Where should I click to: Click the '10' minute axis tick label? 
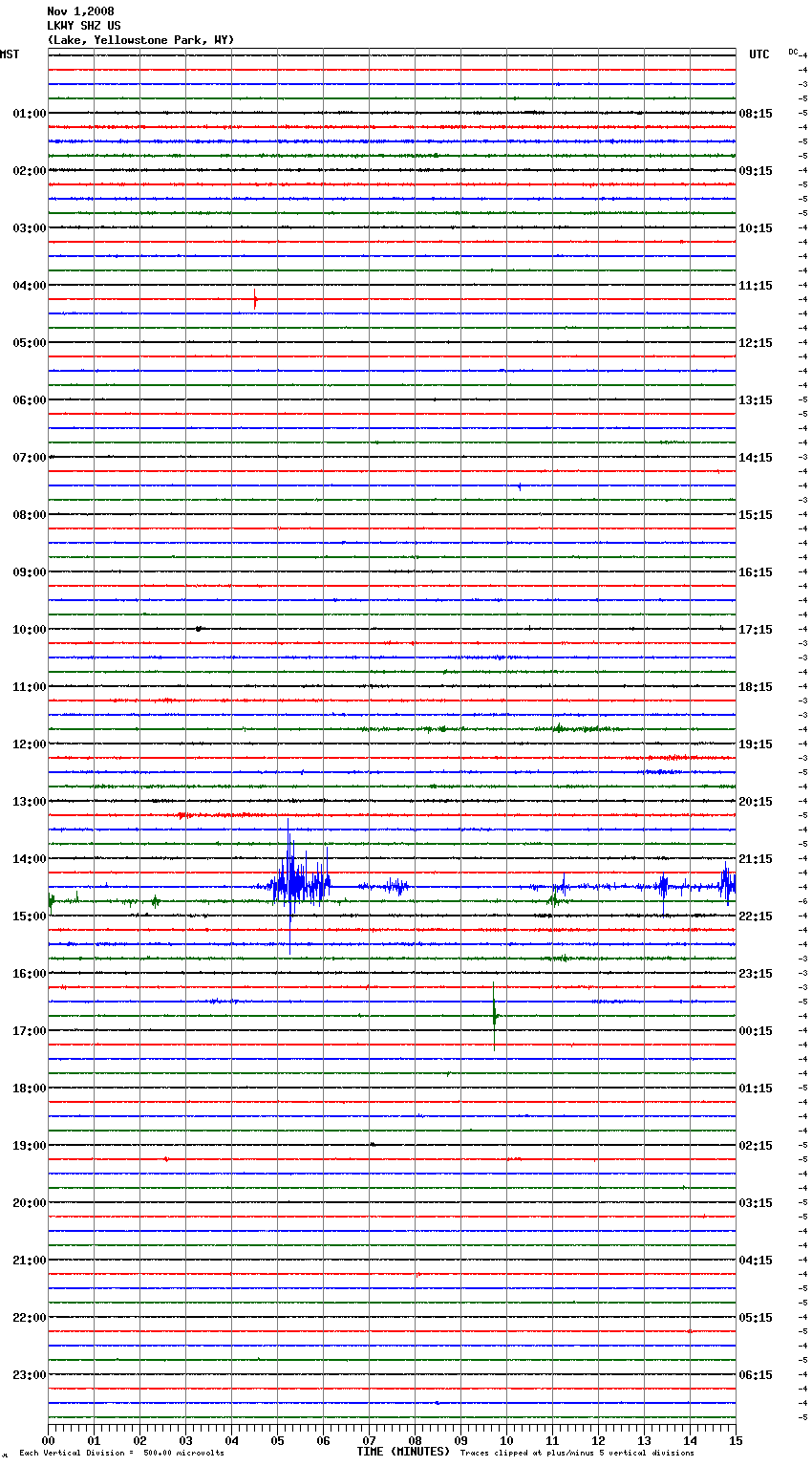[x=507, y=1440]
